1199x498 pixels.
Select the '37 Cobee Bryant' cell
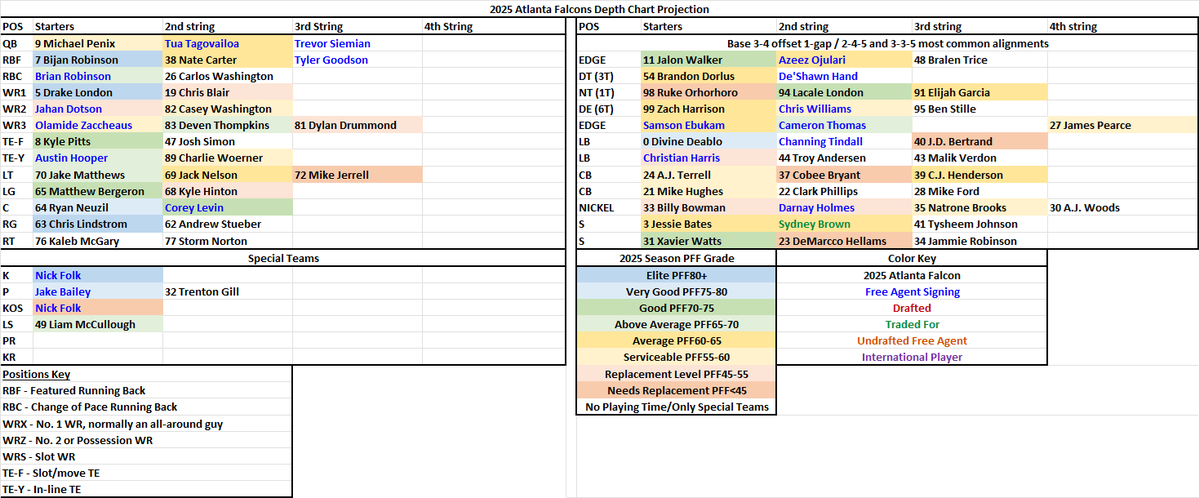844,174
